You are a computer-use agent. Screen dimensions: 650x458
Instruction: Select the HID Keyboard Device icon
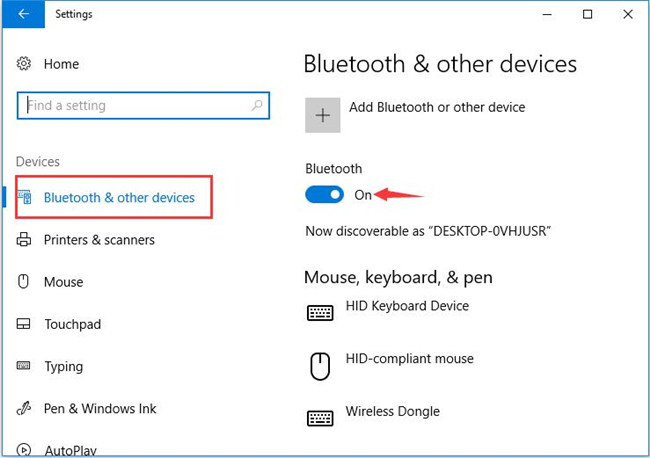pos(320,313)
